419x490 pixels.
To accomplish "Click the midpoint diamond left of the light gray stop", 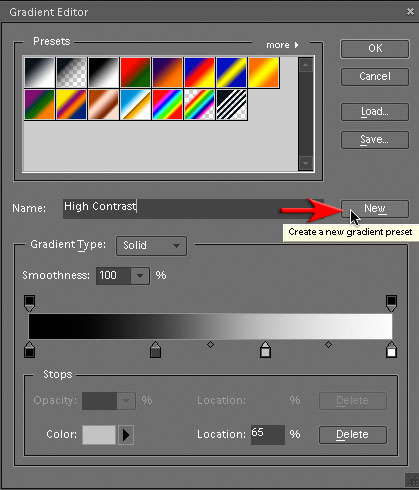I will pos(210,345).
